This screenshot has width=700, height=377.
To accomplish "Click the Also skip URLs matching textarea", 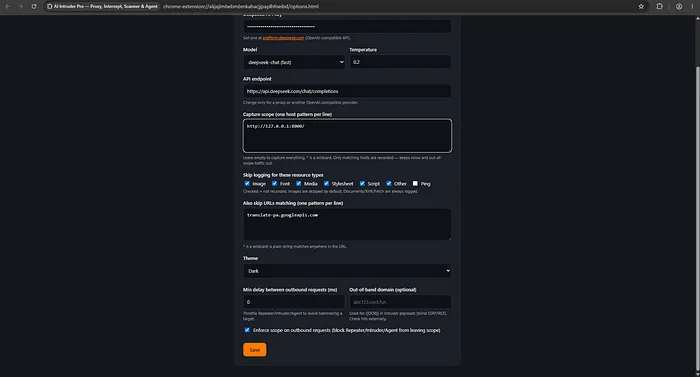I will pyautogui.click(x=347, y=224).
